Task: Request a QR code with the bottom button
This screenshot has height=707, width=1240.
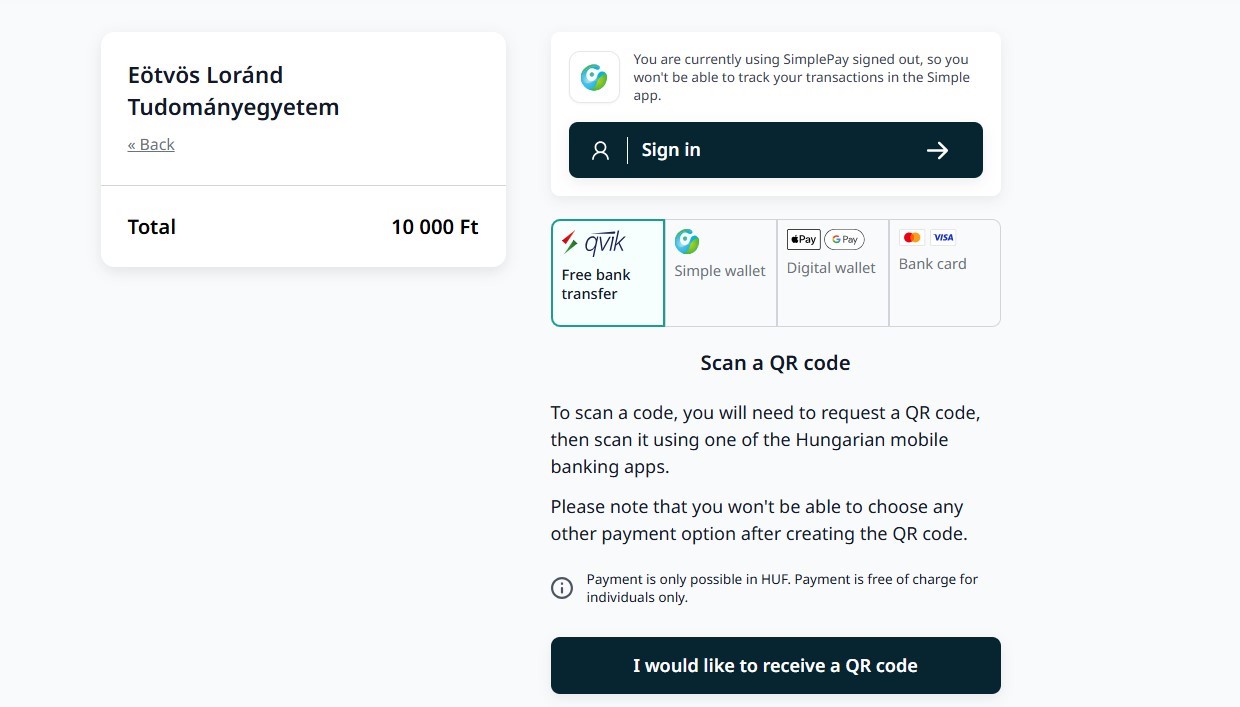Action: [x=775, y=665]
